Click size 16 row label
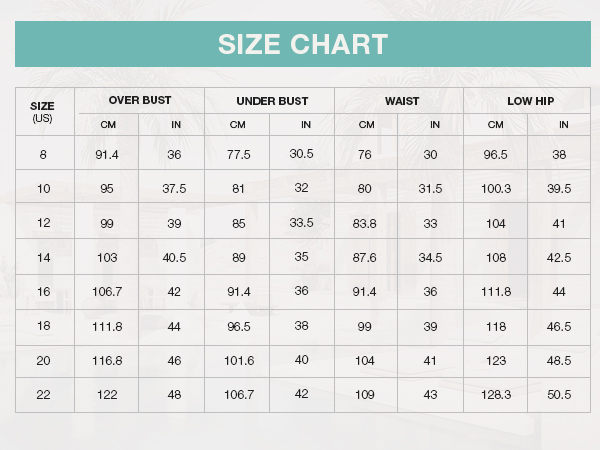Image resolution: width=600 pixels, height=450 pixels. click(x=43, y=292)
